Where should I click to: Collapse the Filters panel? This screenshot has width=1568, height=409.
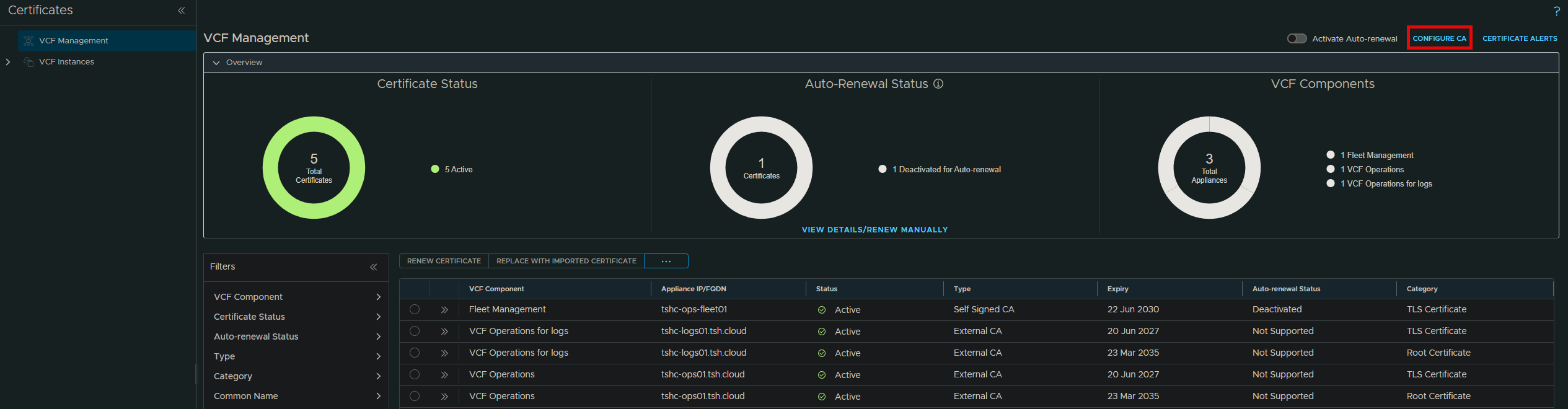pos(374,267)
